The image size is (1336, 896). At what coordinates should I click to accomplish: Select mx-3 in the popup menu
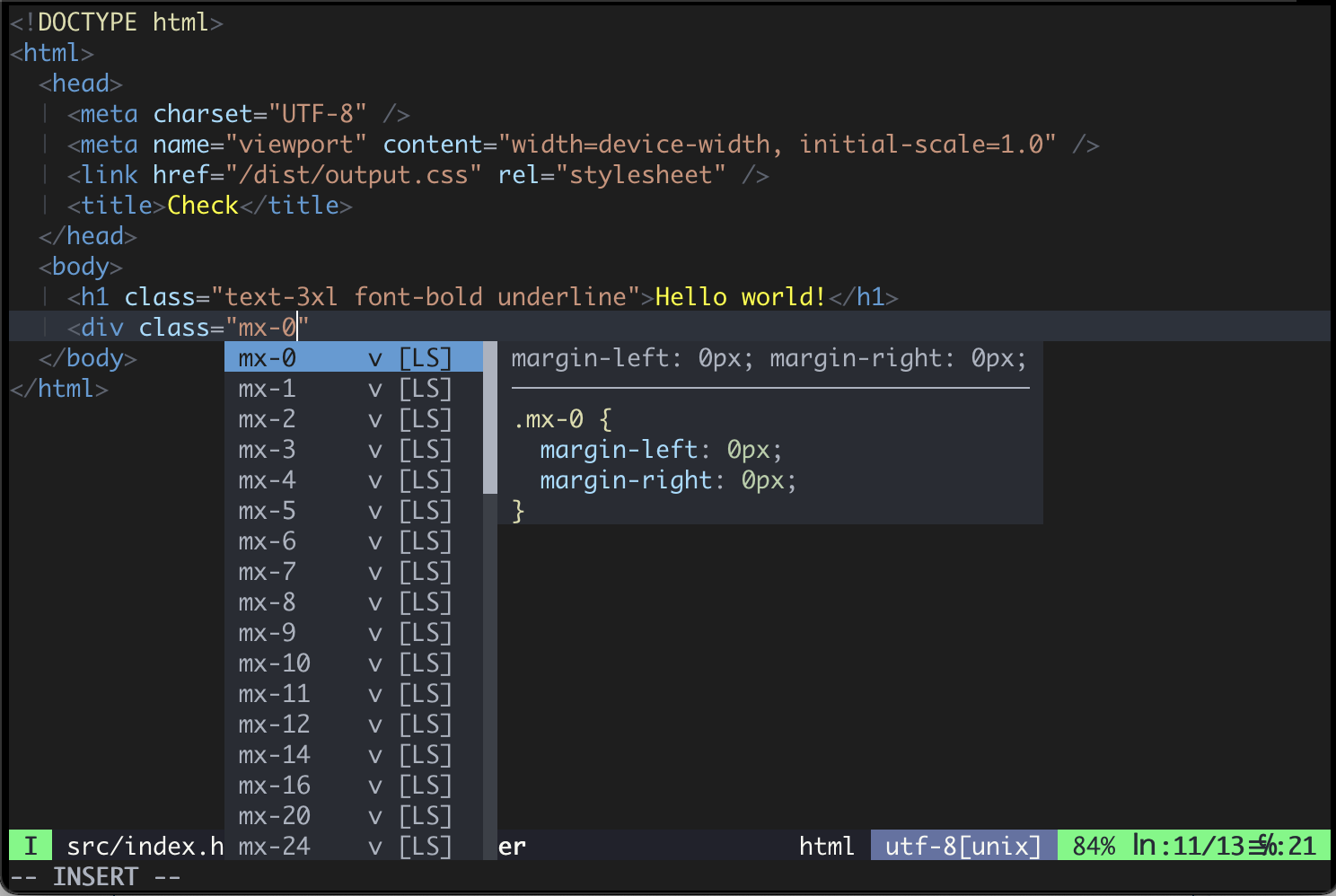tap(354, 450)
